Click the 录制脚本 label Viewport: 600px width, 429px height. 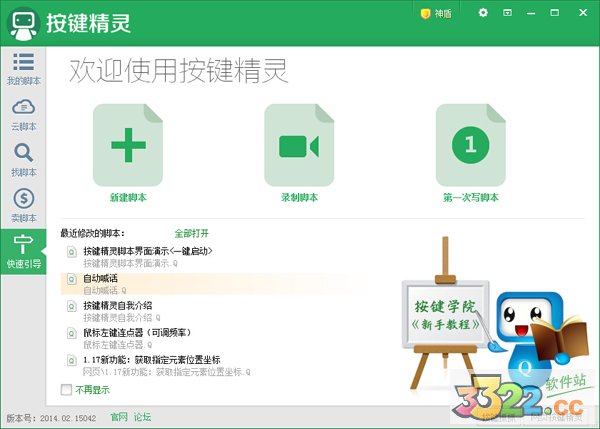pos(299,197)
